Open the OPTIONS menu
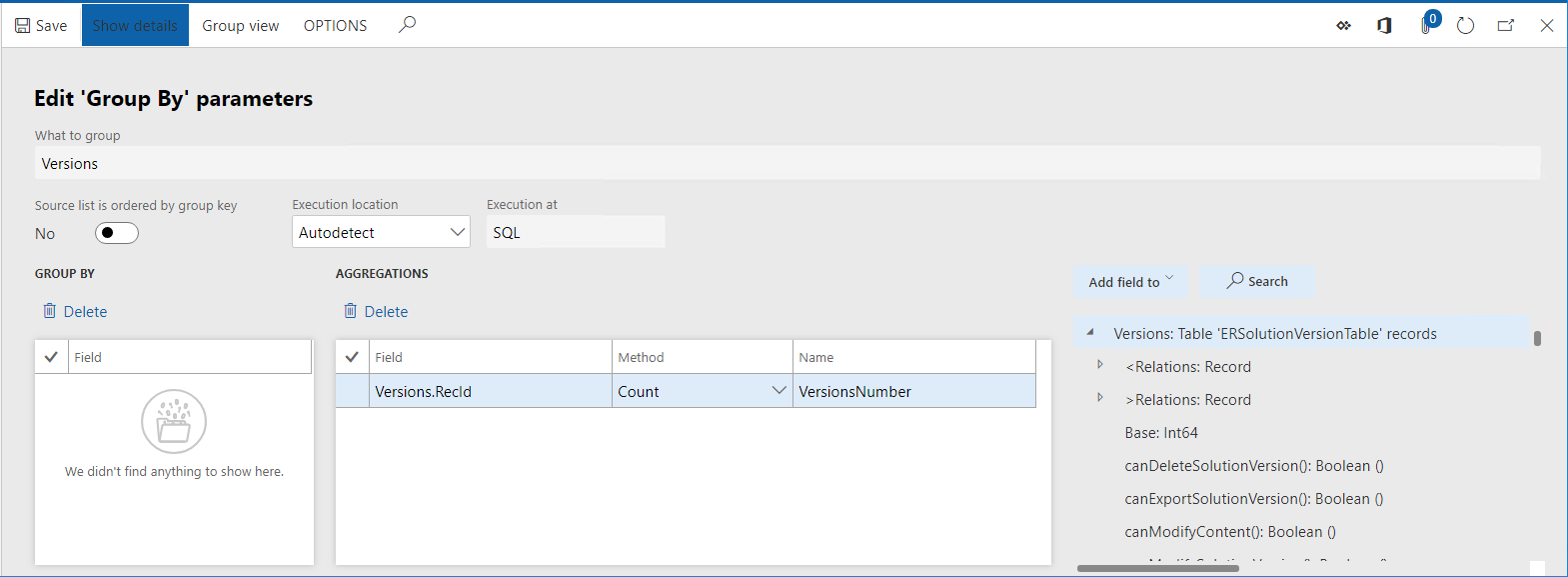1568x577 pixels. tap(336, 26)
